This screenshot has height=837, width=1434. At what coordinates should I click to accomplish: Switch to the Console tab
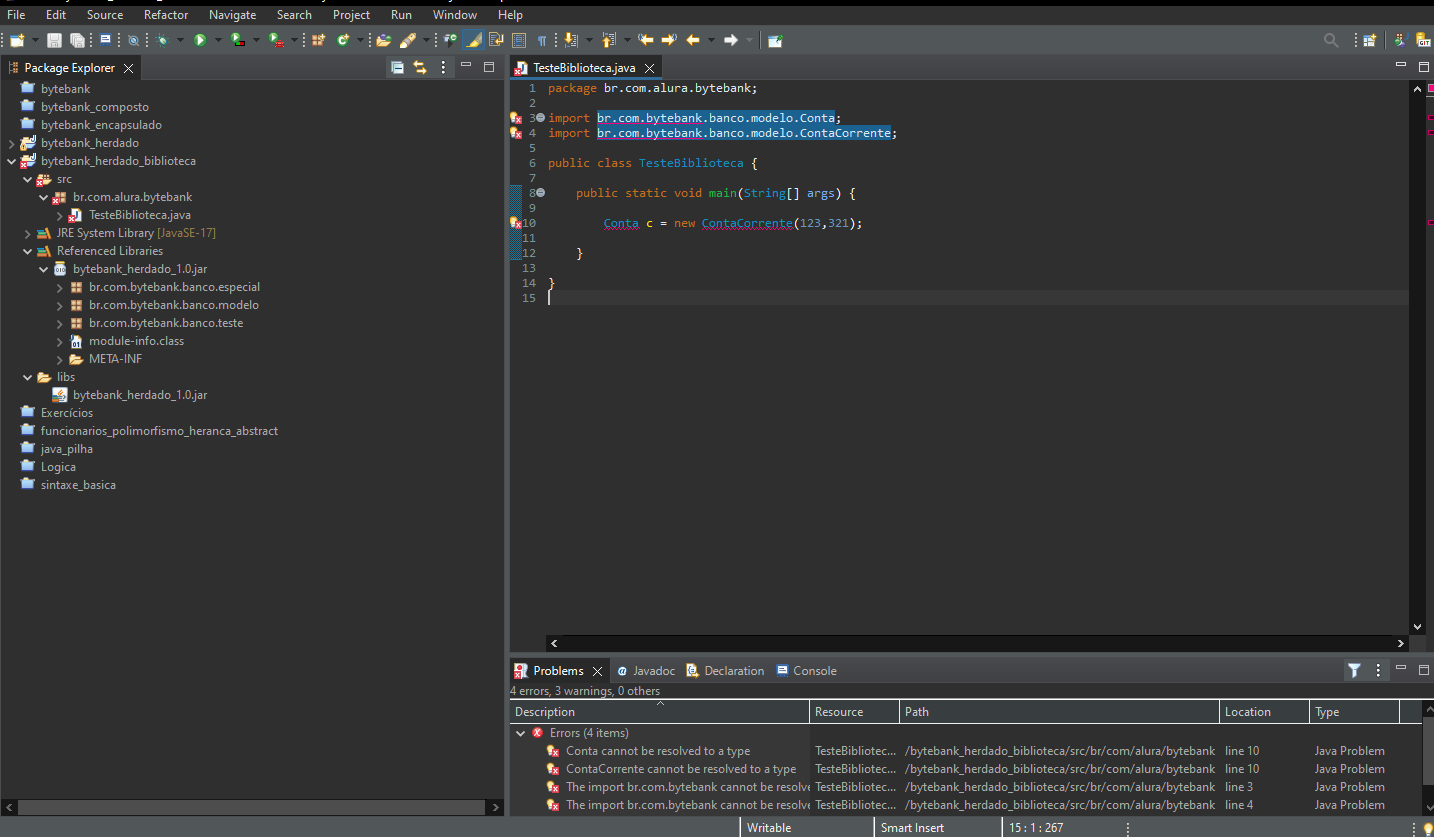pyautogui.click(x=806, y=670)
